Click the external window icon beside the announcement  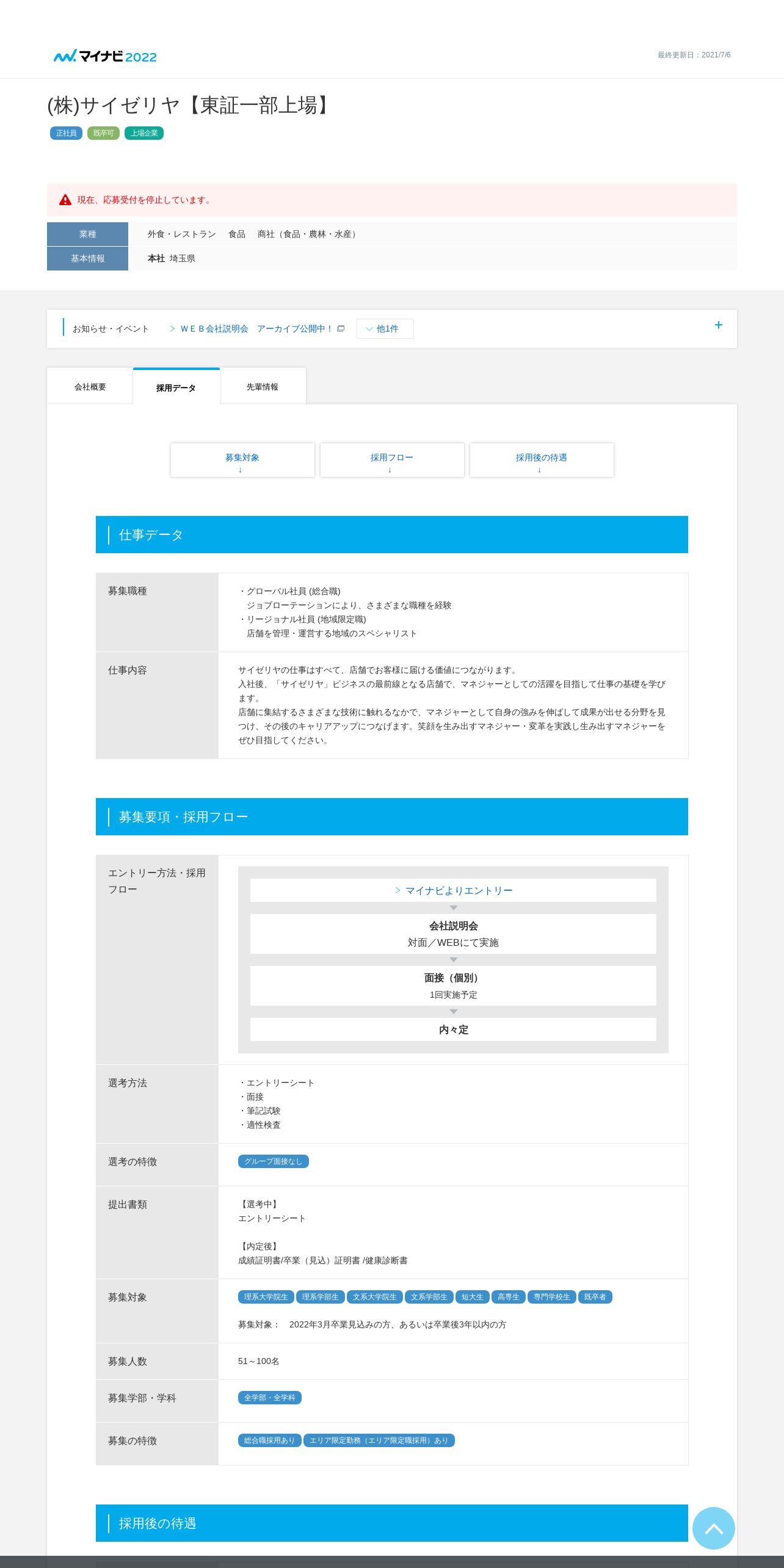[x=341, y=328]
